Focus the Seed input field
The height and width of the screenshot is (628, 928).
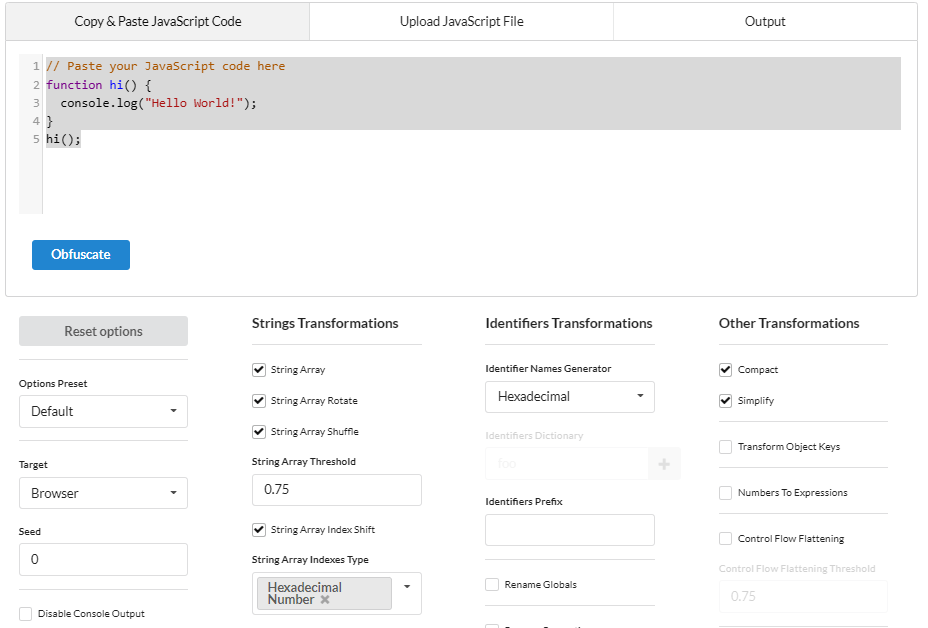(103, 559)
